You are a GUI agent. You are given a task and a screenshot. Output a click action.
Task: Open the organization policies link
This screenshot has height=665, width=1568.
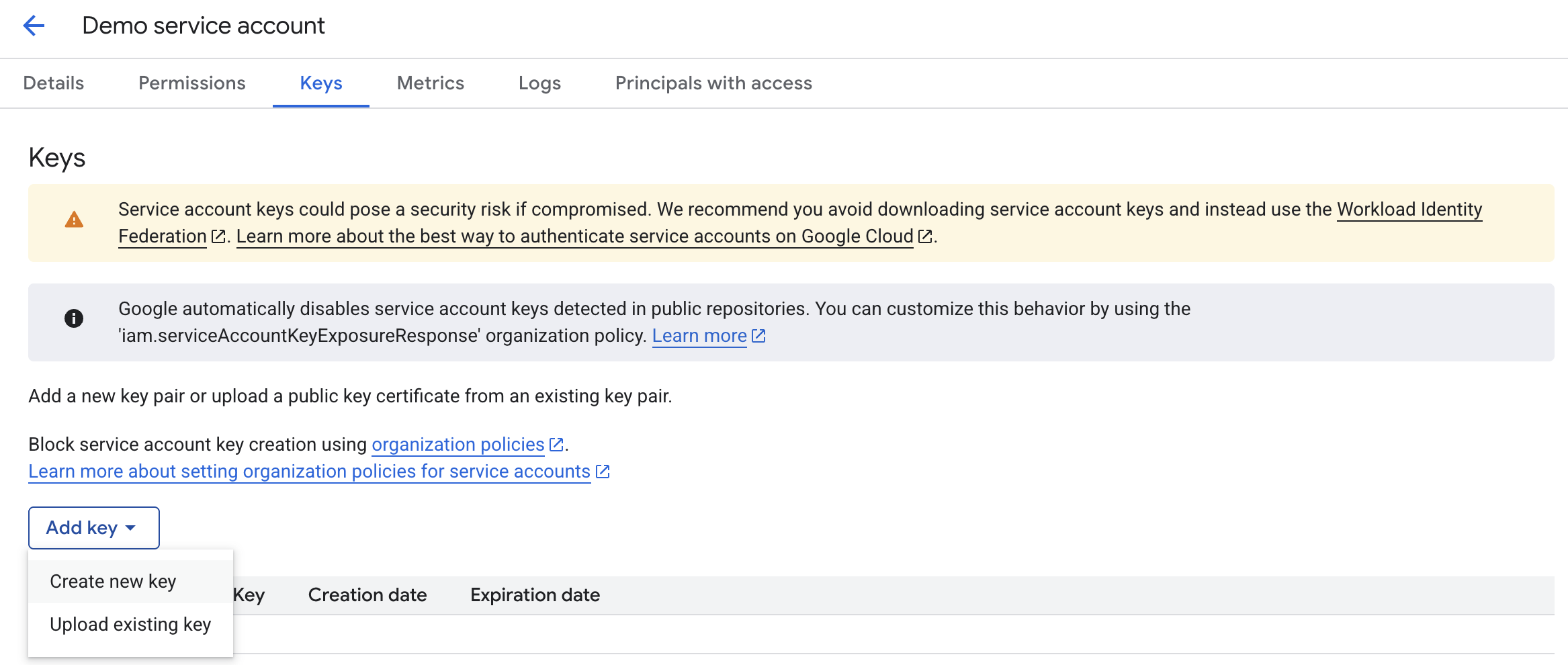pyautogui.click(x=458, y=445)
